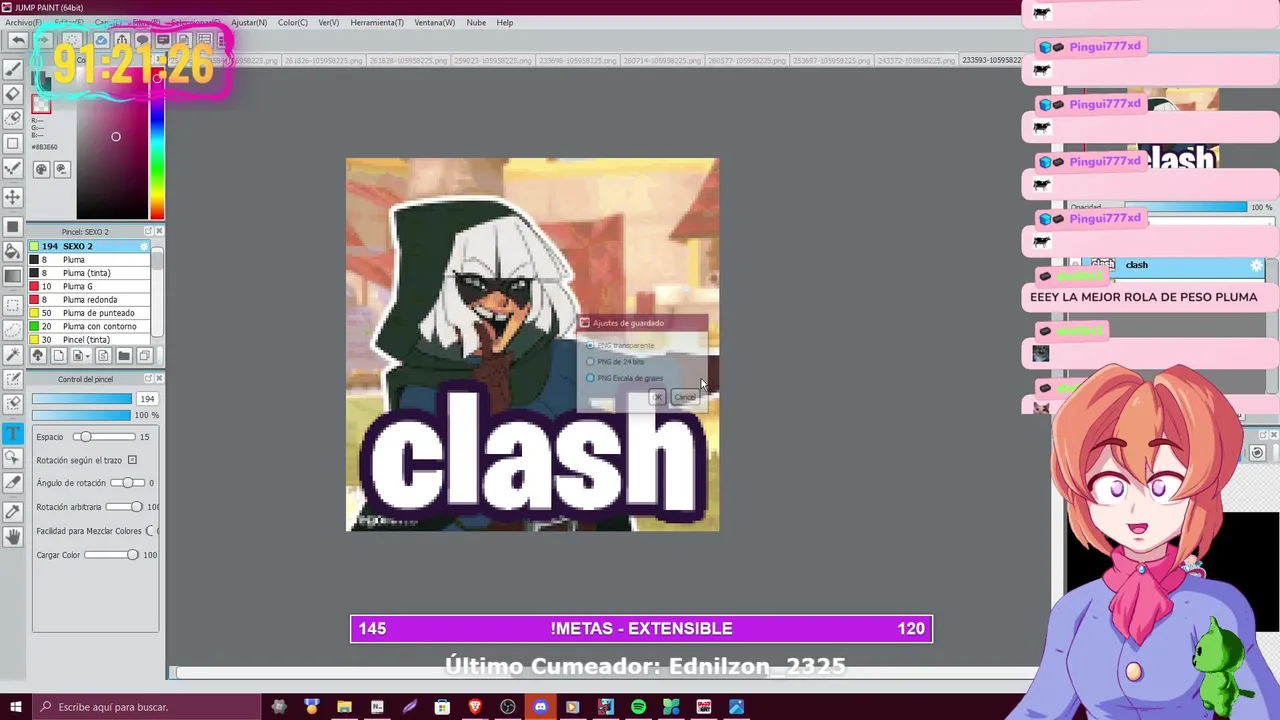
Task: Click the brush size value field 194
Action: (147, 399)
